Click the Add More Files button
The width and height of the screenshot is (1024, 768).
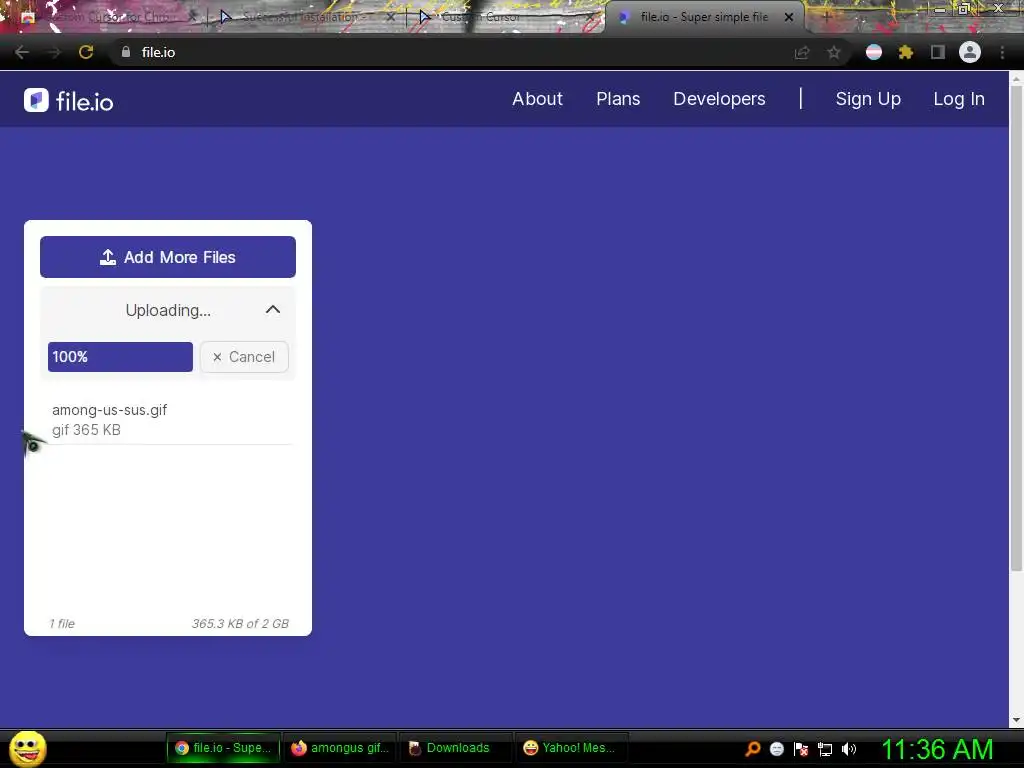pyautogui.click(x=168, y=257)
